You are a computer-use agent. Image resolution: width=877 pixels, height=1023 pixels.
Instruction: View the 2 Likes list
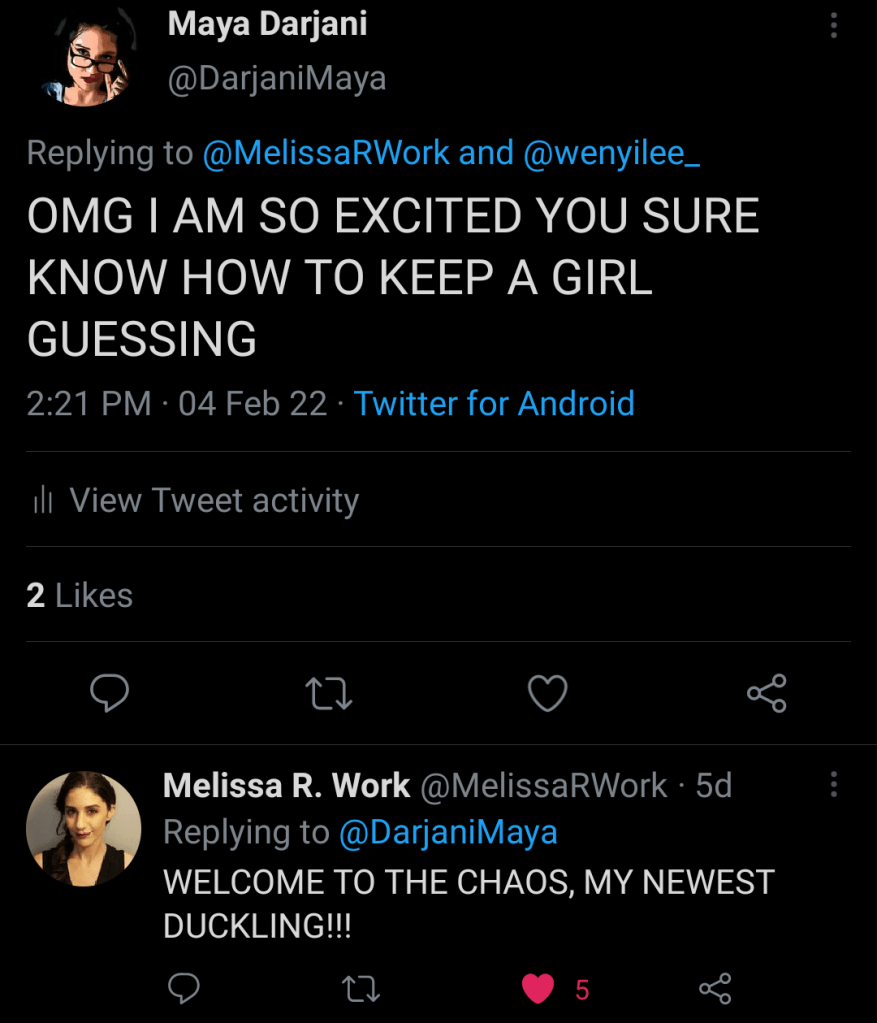(x=80, y=595)
